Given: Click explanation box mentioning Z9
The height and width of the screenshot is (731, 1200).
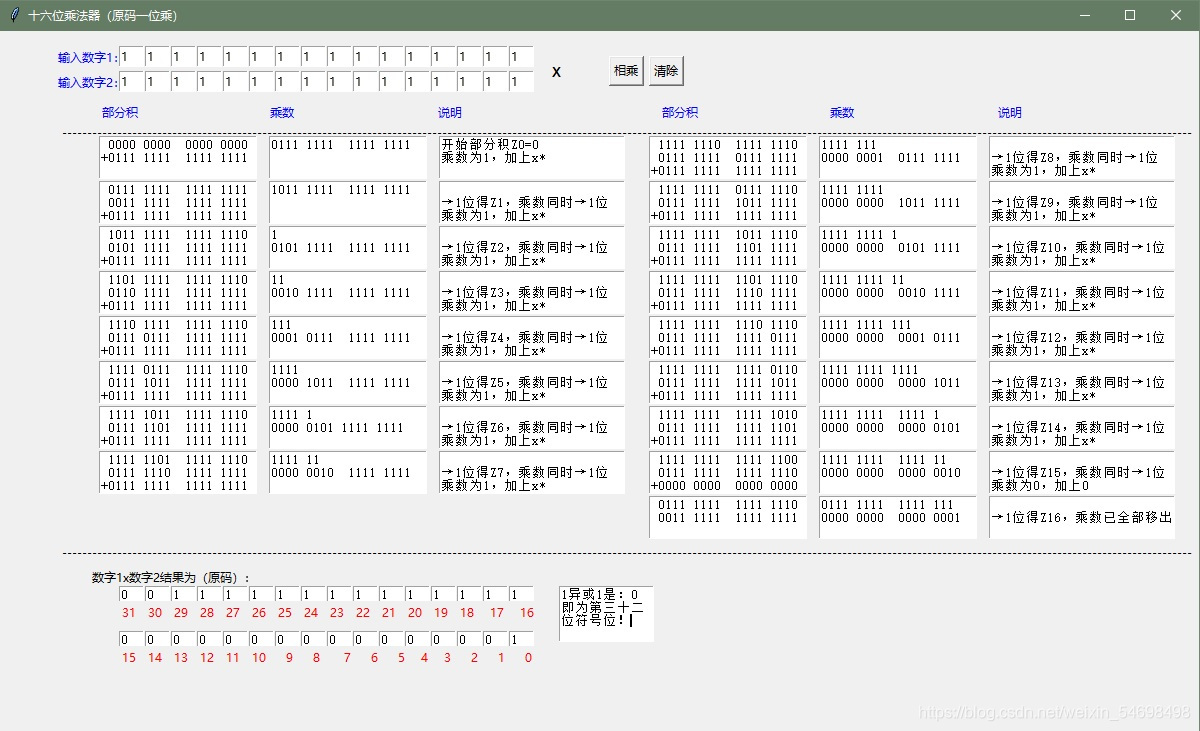Looking at the screenshot, I should tap(1082, 203).
